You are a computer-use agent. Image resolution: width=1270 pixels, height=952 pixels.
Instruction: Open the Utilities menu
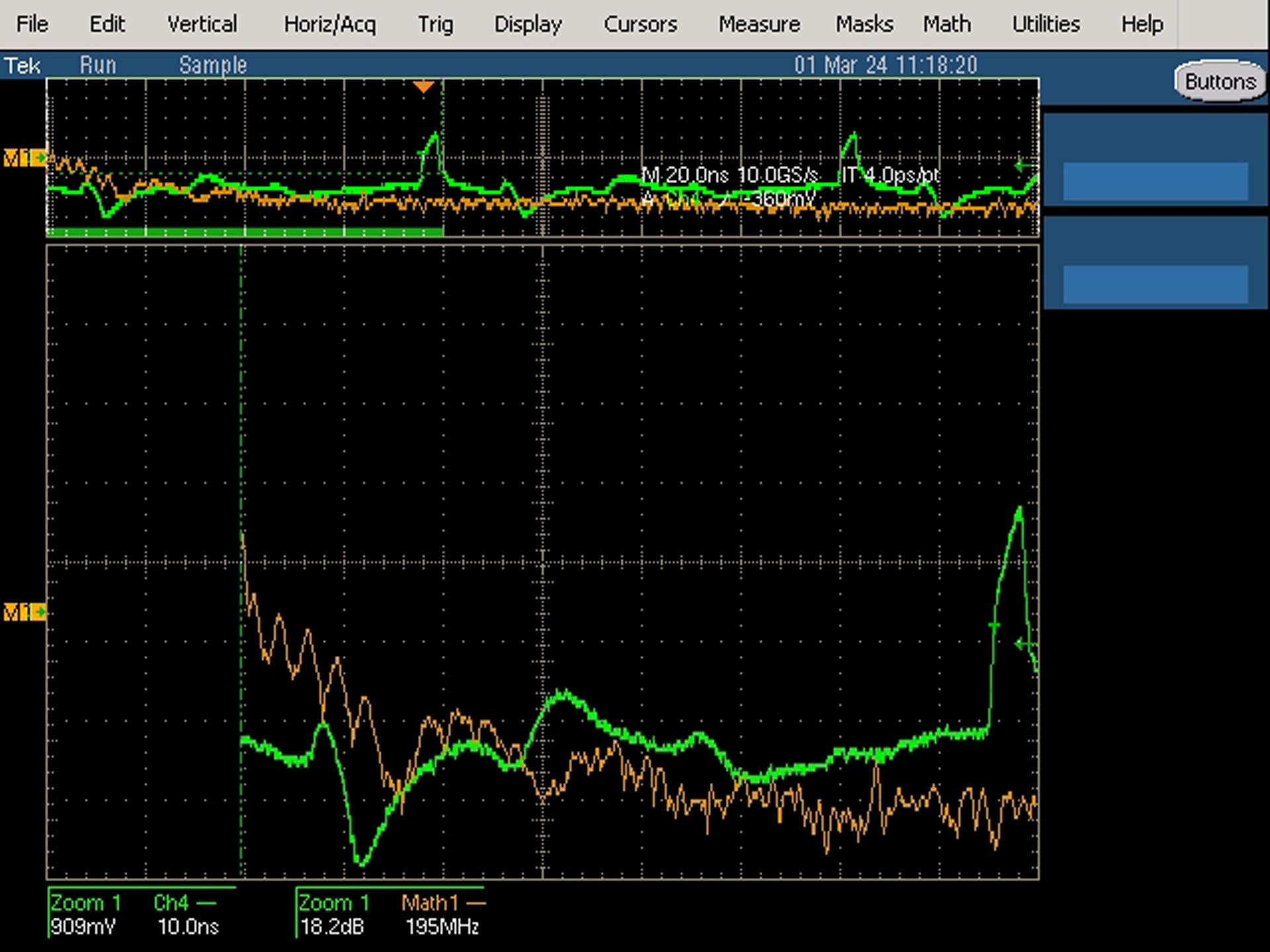(x=1046, y=24)
